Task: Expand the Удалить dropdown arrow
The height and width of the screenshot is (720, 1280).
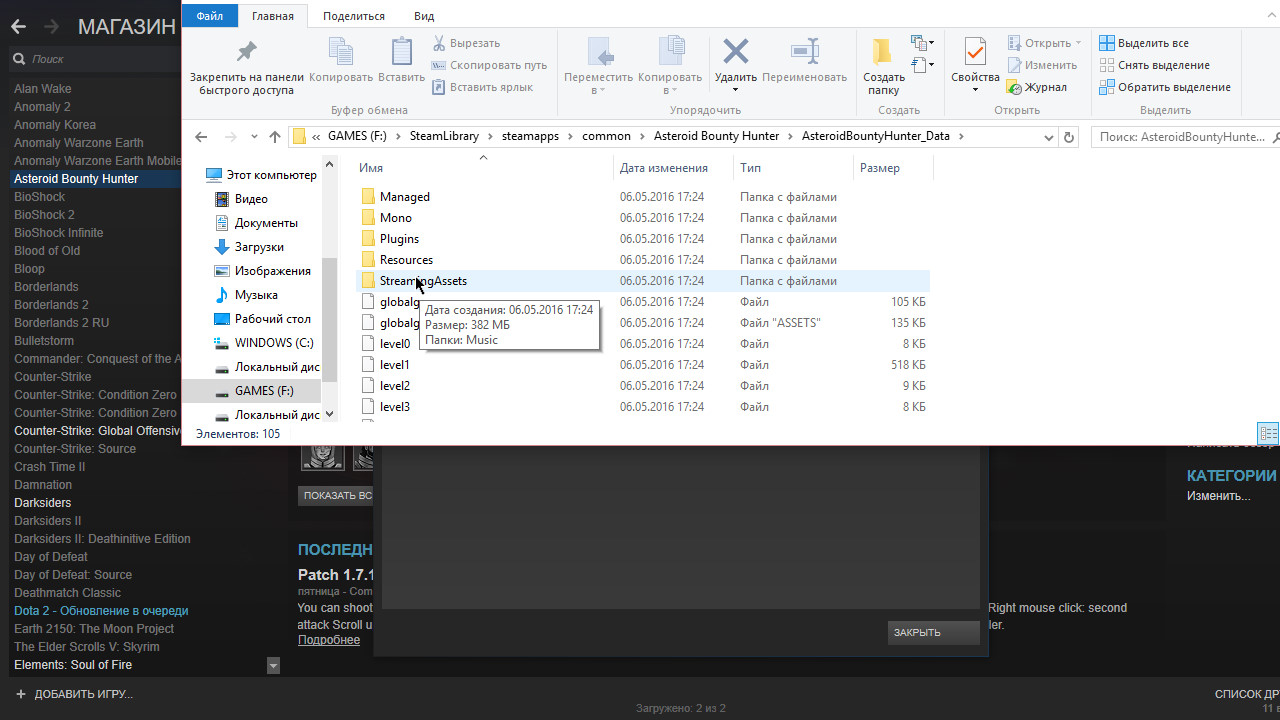Action: 736,90
